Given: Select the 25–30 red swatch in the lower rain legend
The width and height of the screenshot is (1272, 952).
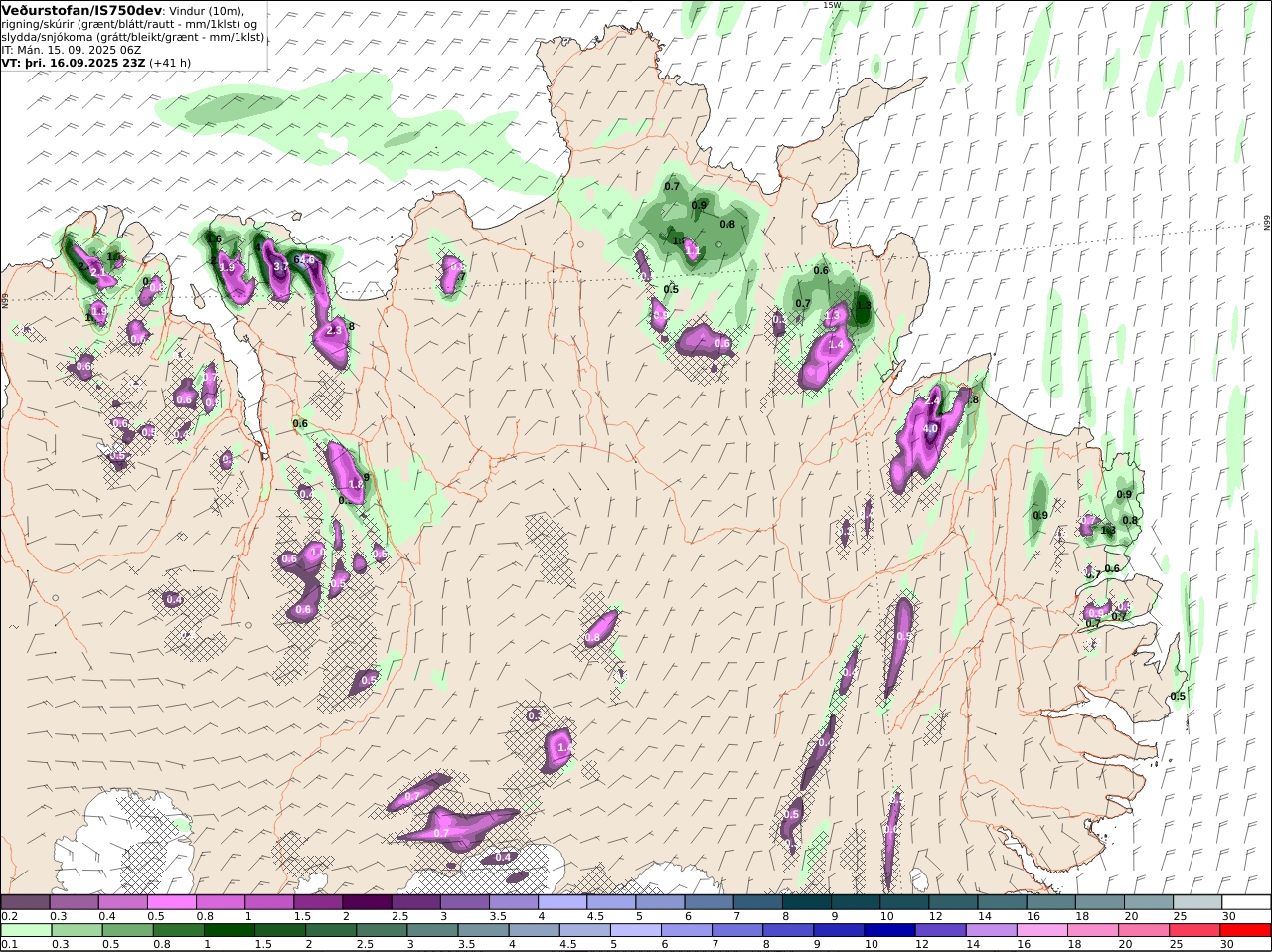Looking at the screenshot, I should click(1195, 930).
